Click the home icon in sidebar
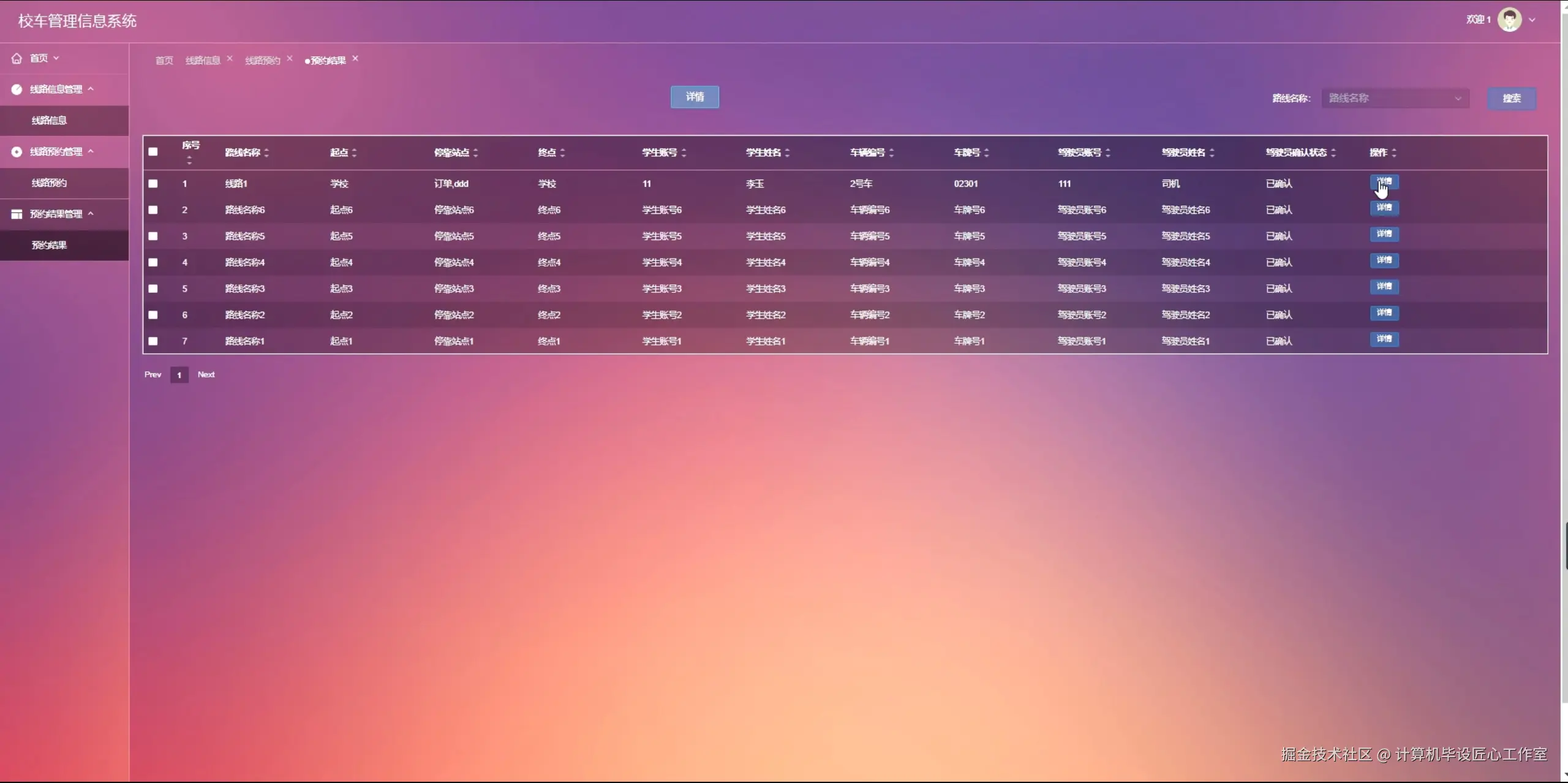Image resolution: width=1568 pixels, height=783 pixels. [17, 58]
